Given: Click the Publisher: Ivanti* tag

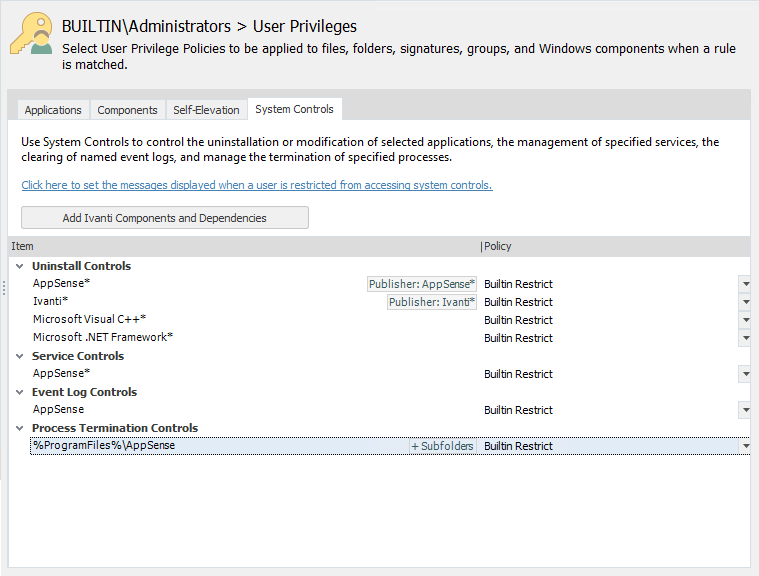Looking at the screenshot, I should tap(432, 302).
